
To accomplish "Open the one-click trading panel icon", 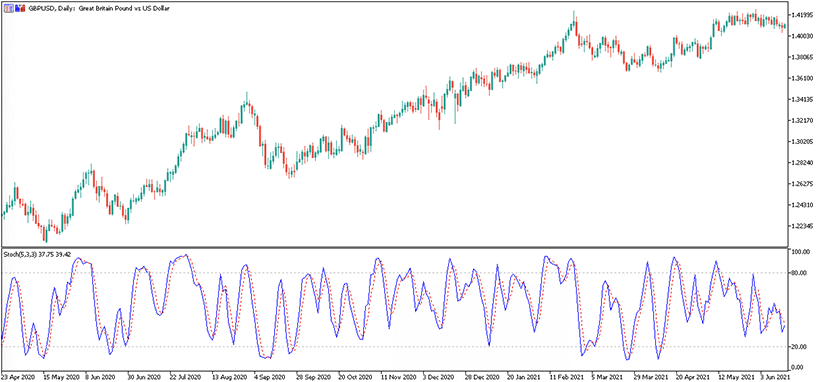I will click(9, 8).
